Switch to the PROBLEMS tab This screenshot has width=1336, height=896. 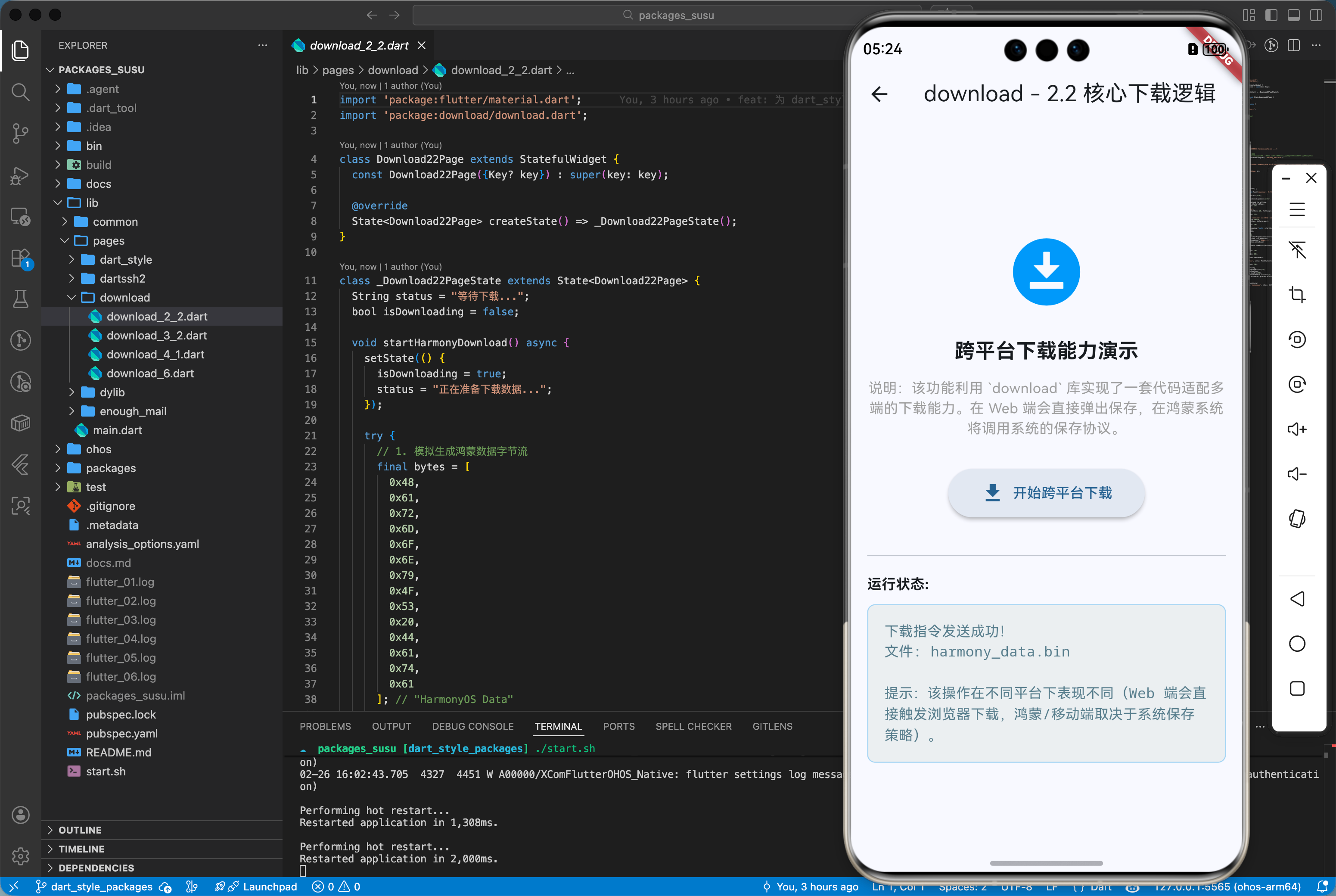325,726
